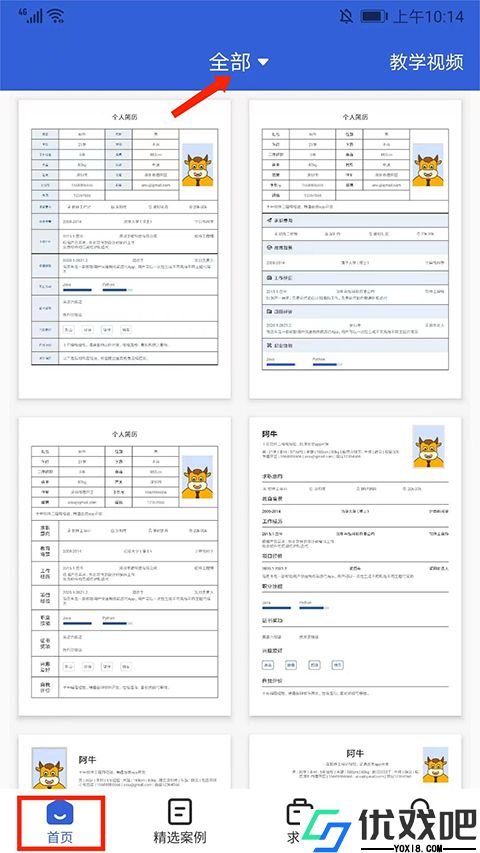Viewport: 480px width, 853px height.
Task: Tap the dropdown triangle next to 全部
Action: (263, 63)
